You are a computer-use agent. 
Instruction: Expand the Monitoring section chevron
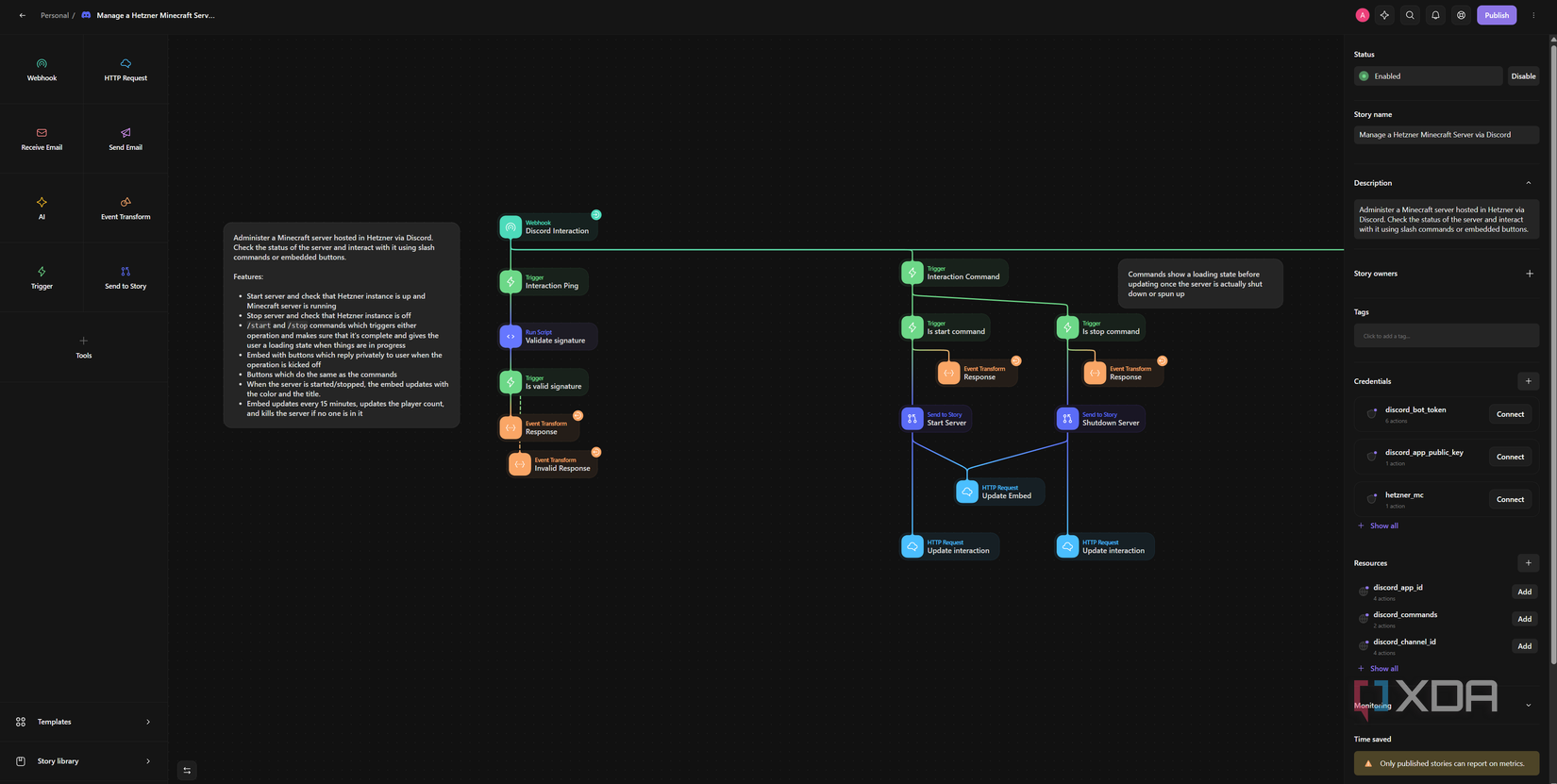pos(1529,706)
